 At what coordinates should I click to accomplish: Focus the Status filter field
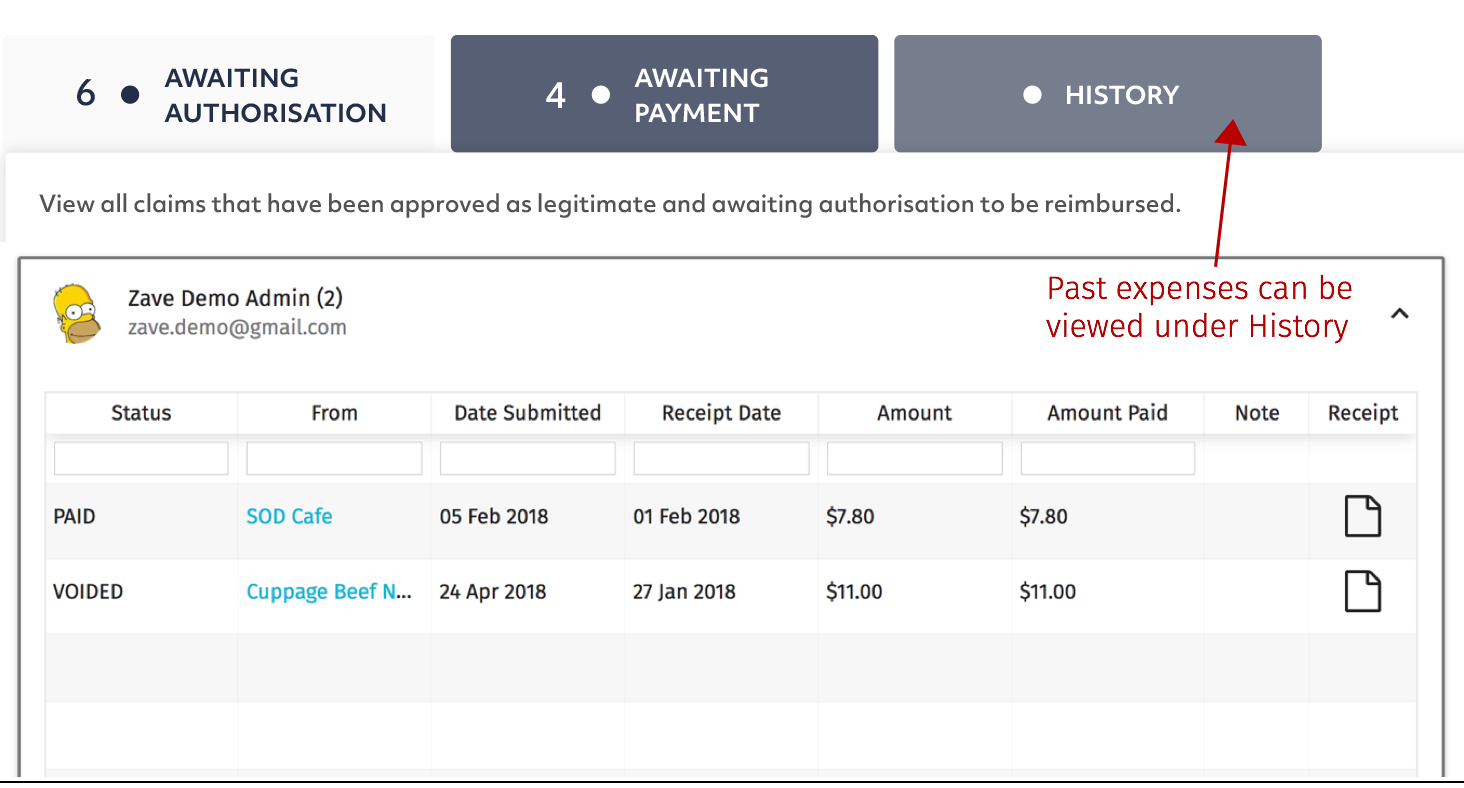pyautogui.click(x=141, y=458)
